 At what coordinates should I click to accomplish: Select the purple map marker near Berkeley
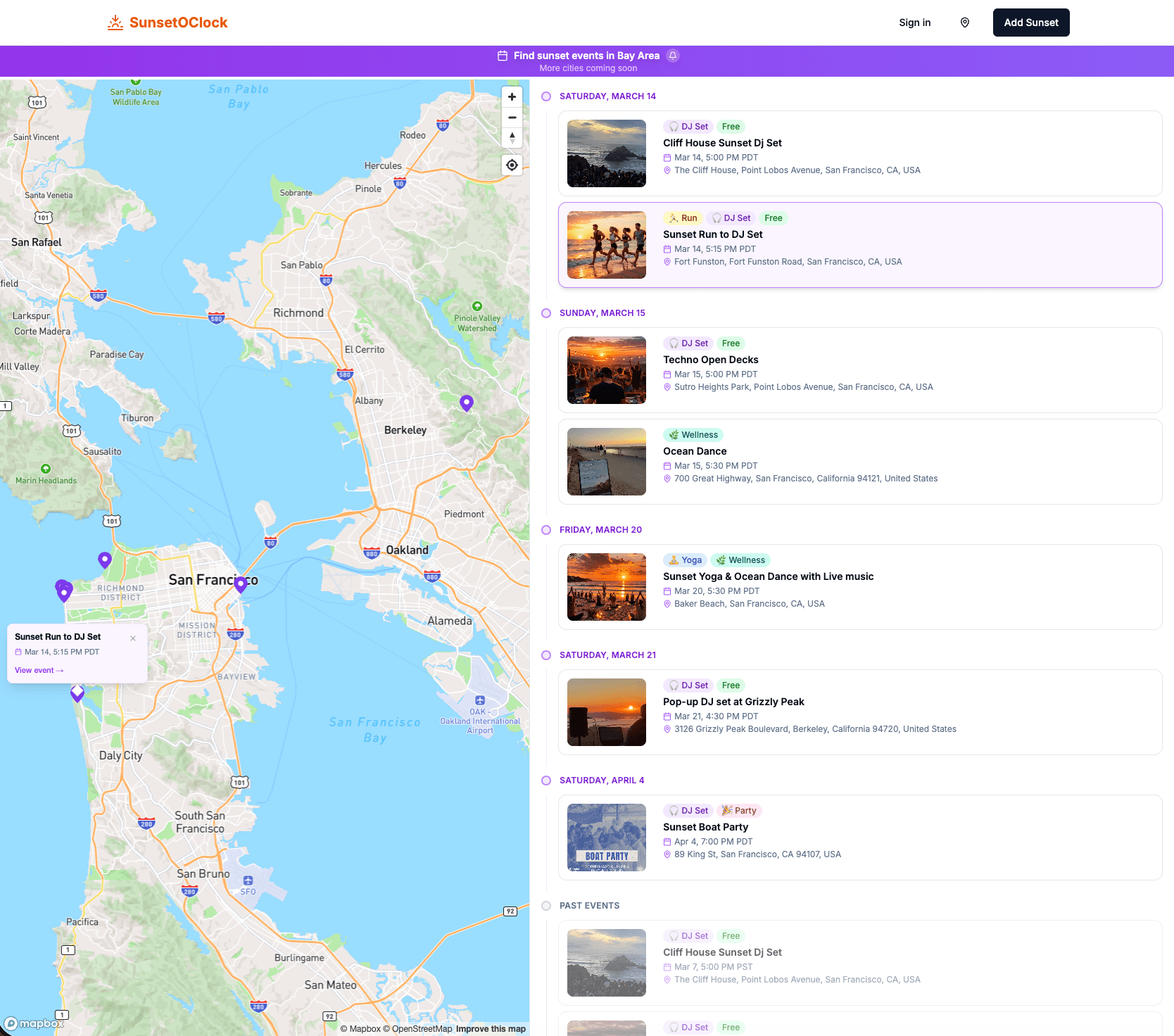coord(466,403)
